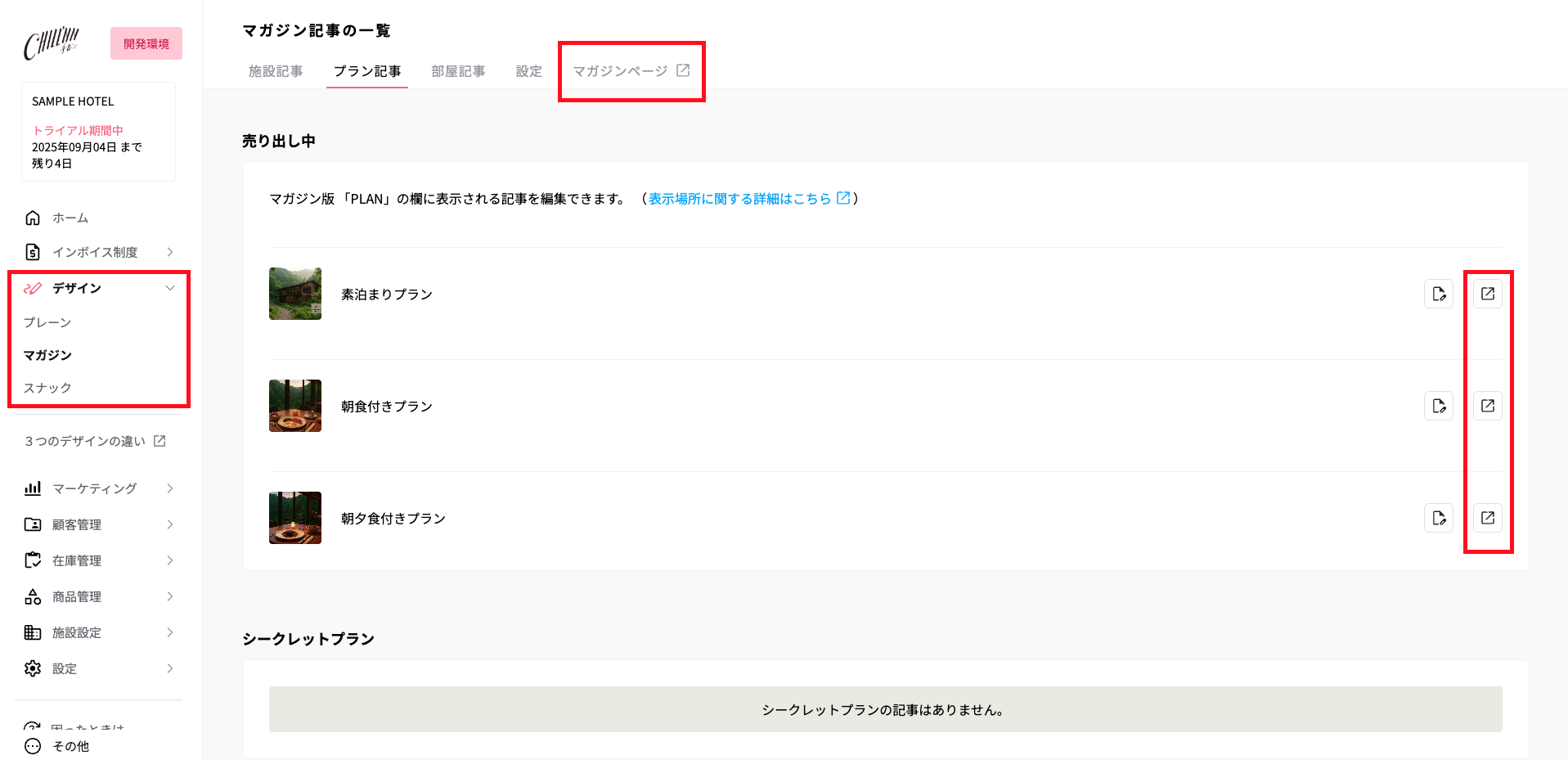This screenshot has width=1568, height=760.
Task: Open 素泊まりプラン article in new window
Action: (1487, 294)
